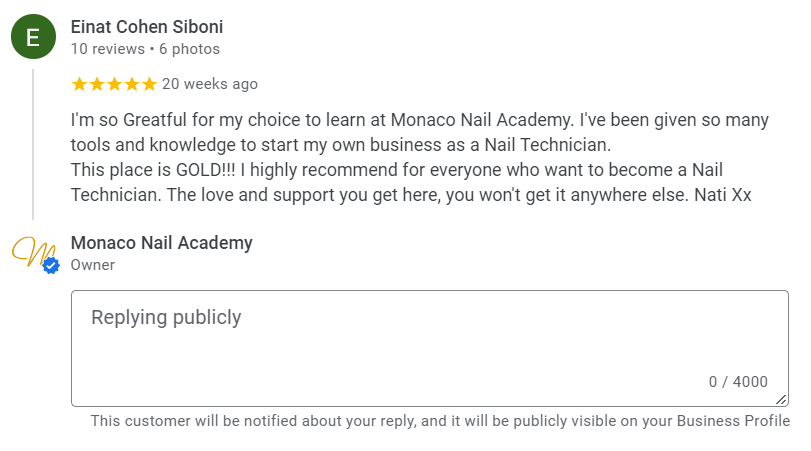
Task: Click the Monaco Nail Academy logo
Action: click(31, 252)
